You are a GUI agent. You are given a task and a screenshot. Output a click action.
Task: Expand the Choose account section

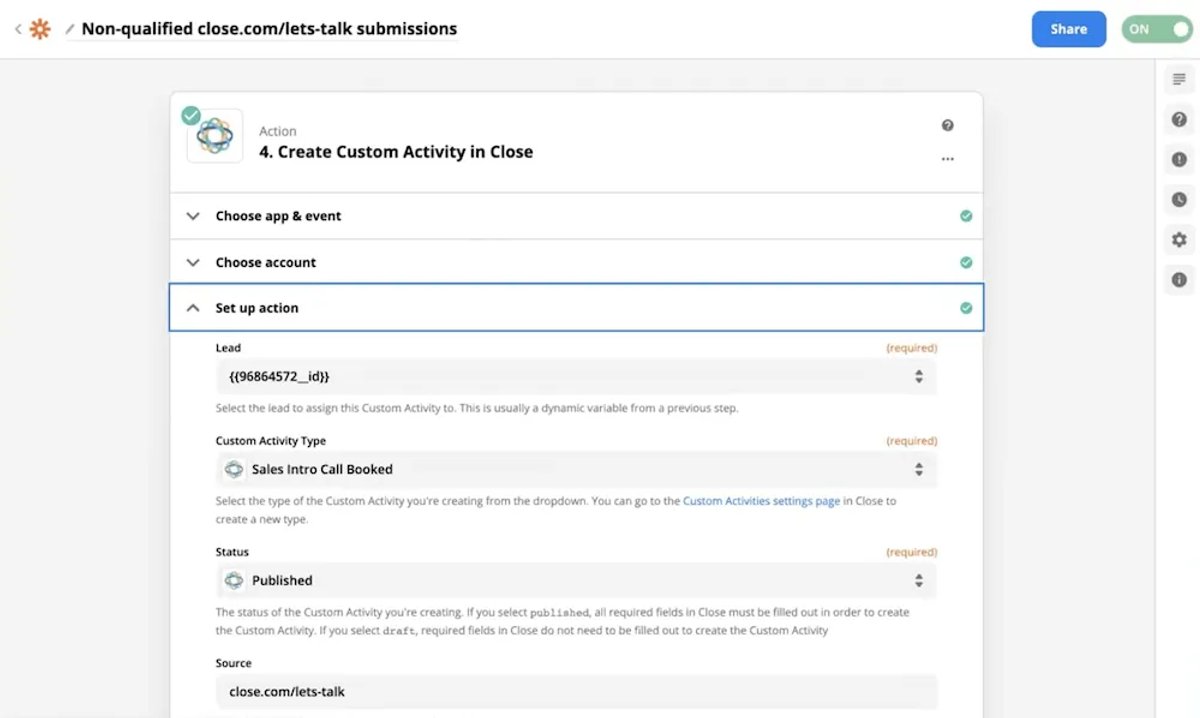click(x=577, y=262)
